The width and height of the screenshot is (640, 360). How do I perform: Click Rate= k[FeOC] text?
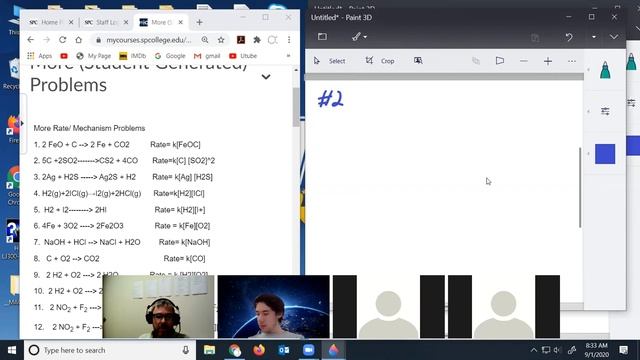175,144
